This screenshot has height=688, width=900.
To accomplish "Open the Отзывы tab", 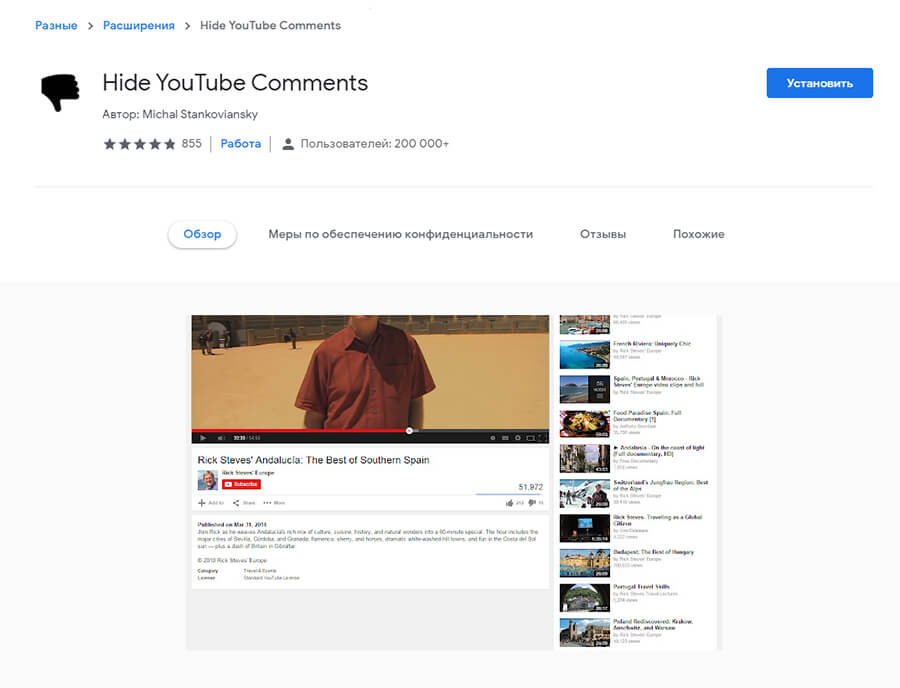I will 602,234.
